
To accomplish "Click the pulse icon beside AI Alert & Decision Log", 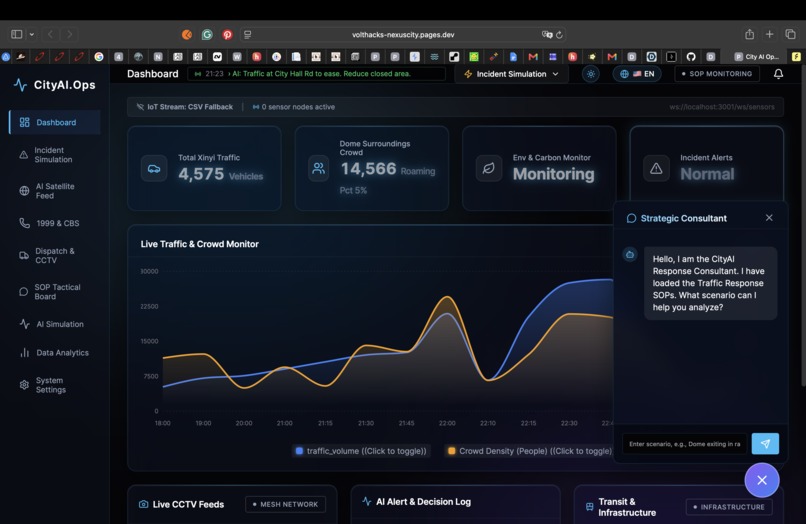I will (367, 501).
